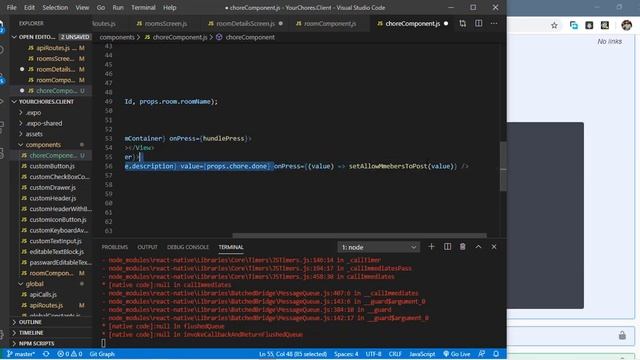Viewport: 640px width, 360px height.
Task: Open the Terminal menu
Action: [143, 7]
